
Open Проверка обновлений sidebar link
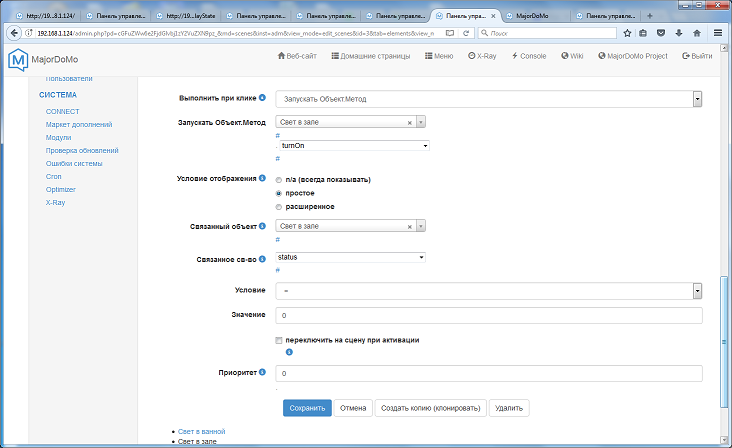(x=82, y=151)
